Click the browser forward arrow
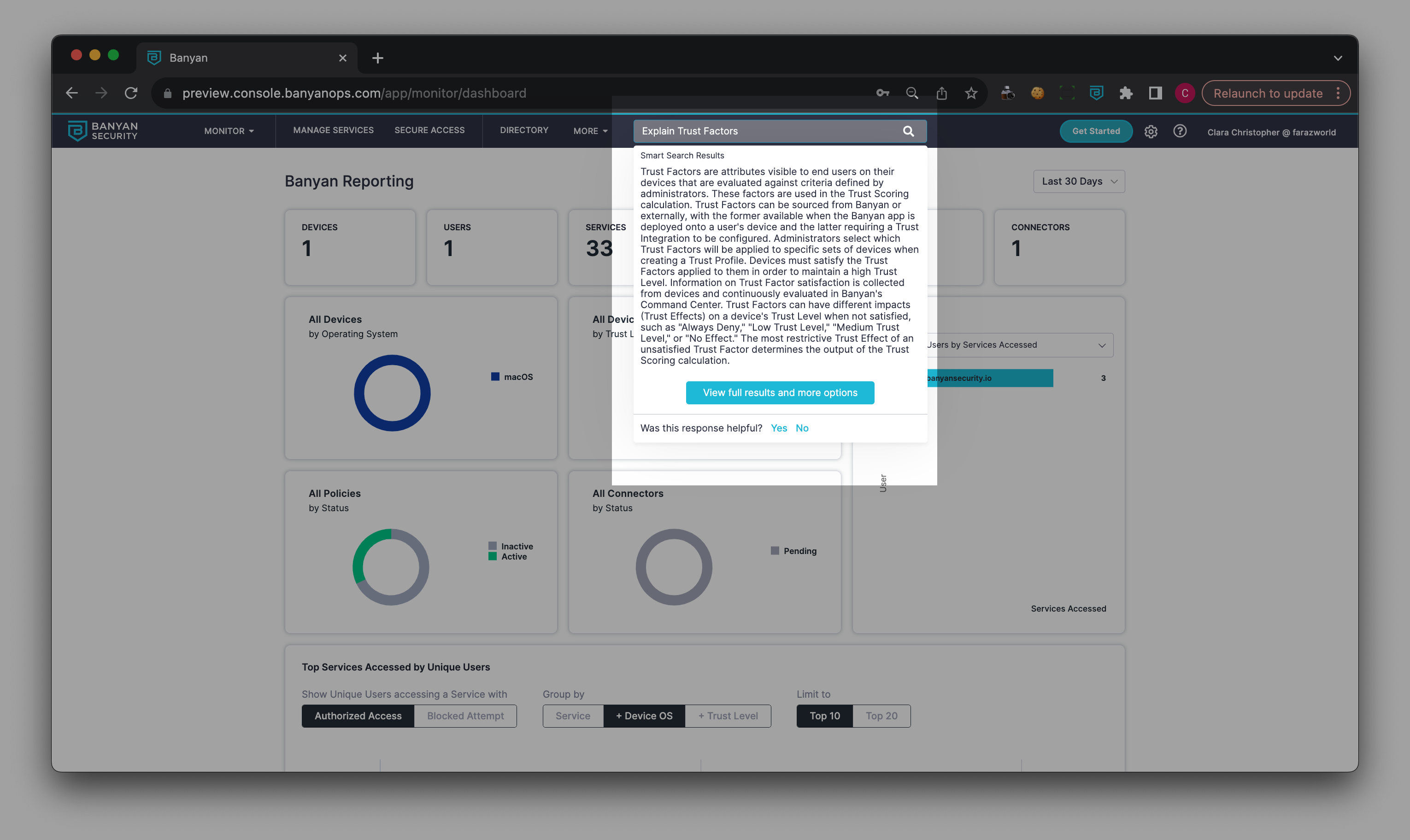 coord(101,93)
